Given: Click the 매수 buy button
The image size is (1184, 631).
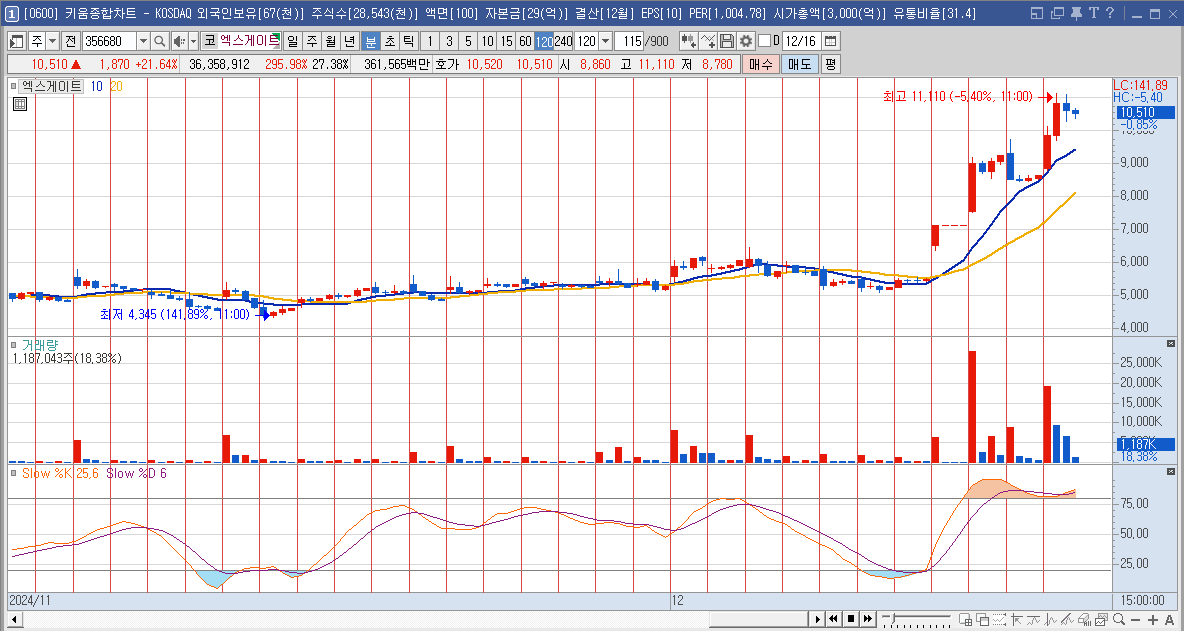Looking at the screenshot, I should (x=760, y=64).
